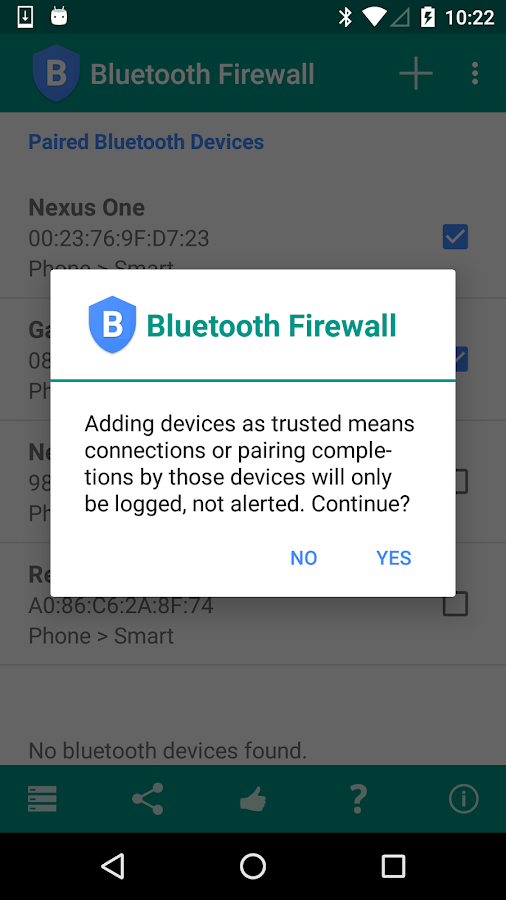Toggle the second device's checked checkbox
This screenshot has width=506, height=900.
pos(462,359)
